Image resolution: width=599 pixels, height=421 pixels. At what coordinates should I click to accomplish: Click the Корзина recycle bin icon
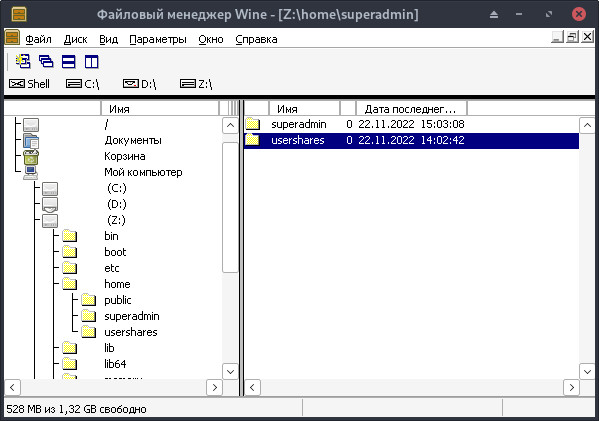tap(31, 157)
